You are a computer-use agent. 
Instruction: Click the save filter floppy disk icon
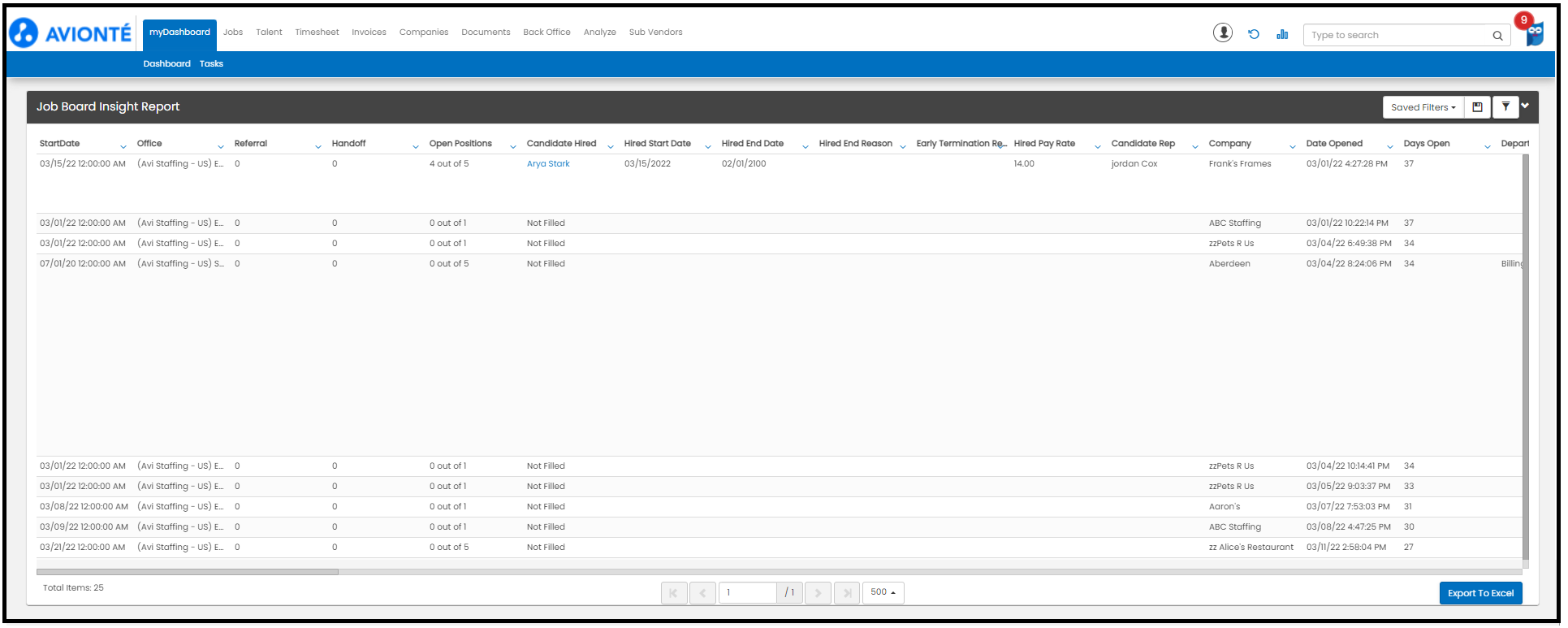click(x=1477, y=107)
